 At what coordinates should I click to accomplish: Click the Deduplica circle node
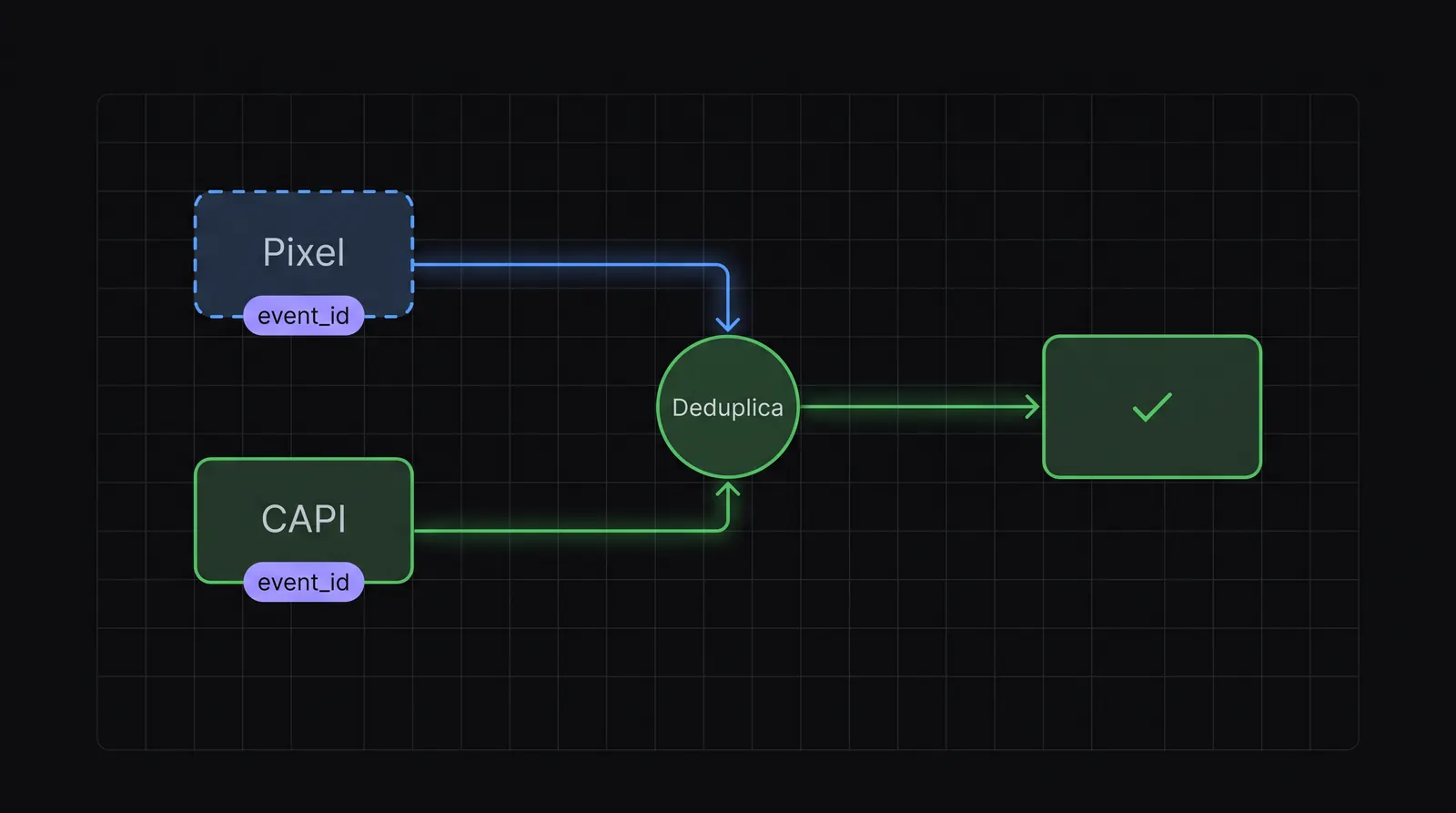[x=728, y=407]
